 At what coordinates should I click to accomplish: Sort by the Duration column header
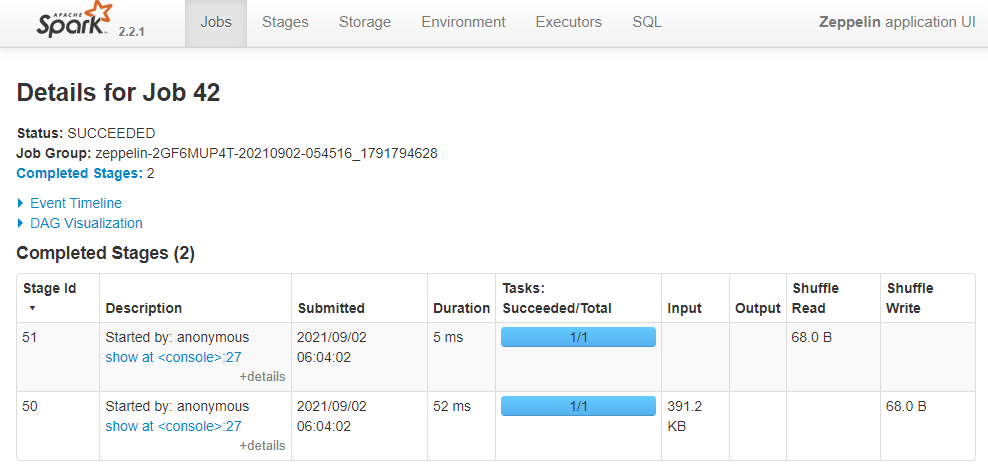pos(461,308)
